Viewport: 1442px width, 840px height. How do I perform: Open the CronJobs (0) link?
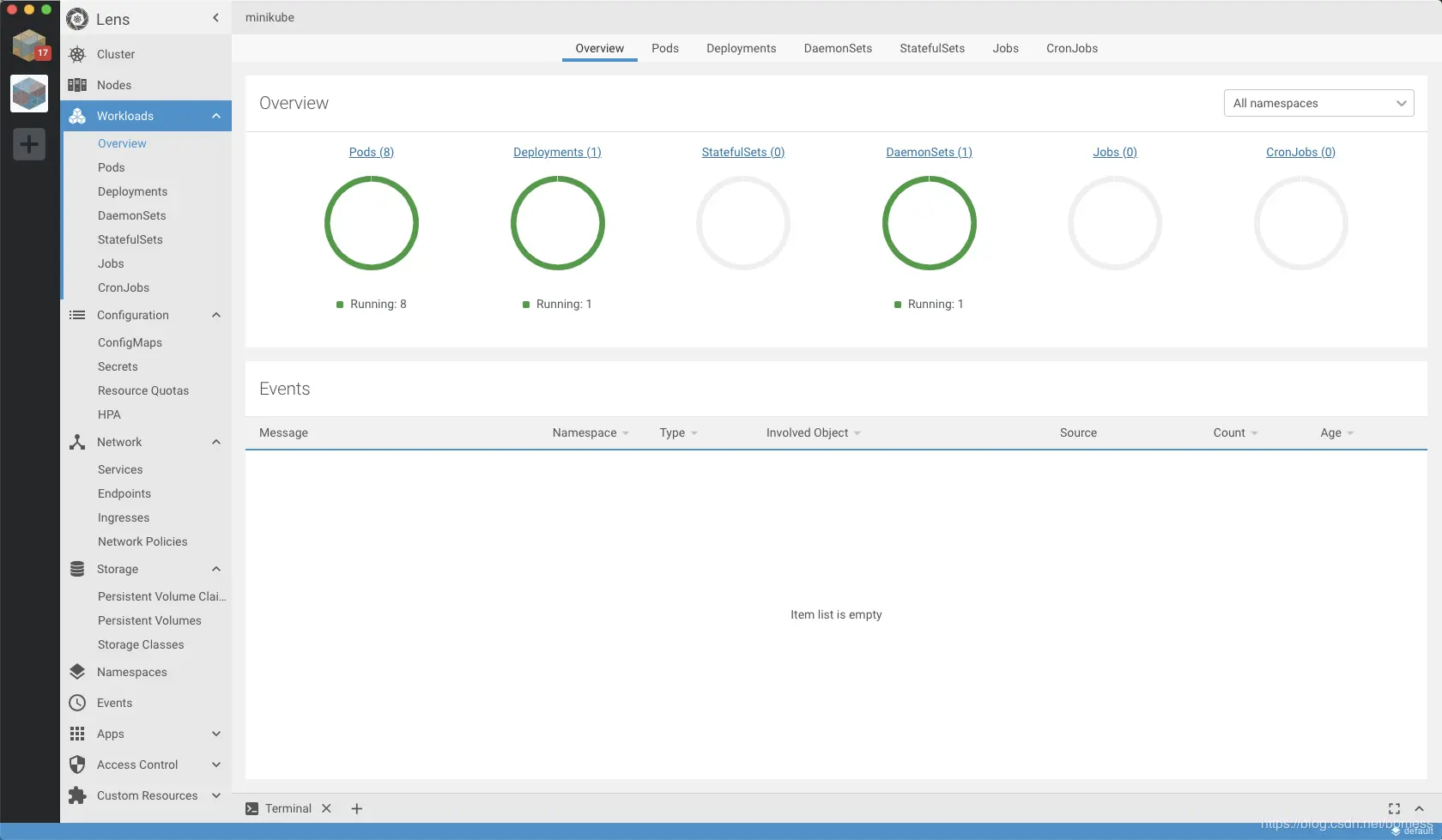click(x=1300, y=152)
